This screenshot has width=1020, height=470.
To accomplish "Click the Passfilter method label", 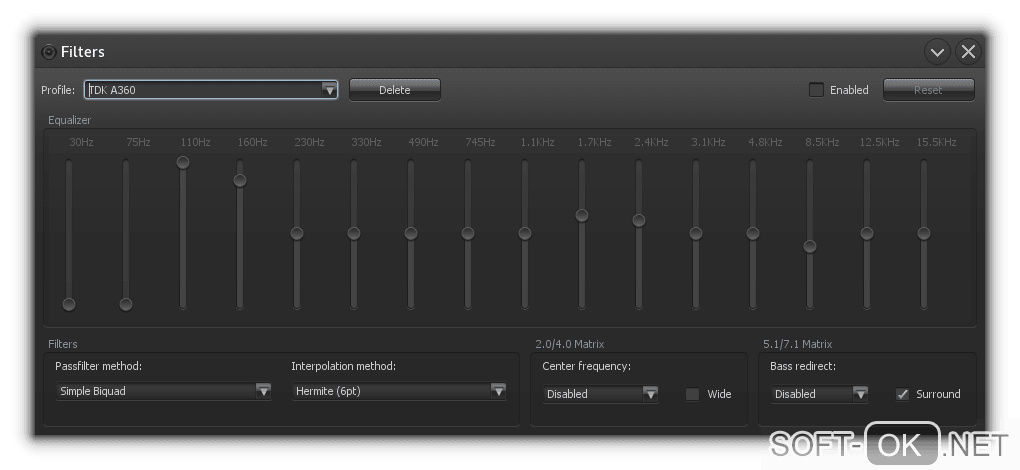I will pos(99,367).
